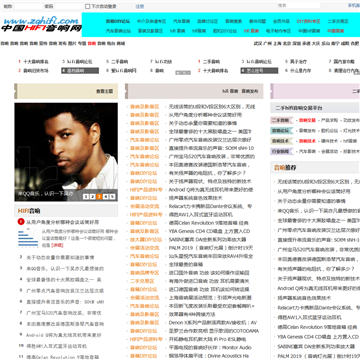This screenshot has width=360, height=360.
Task: Open 音响及影音区 in the navigation bar's second row
Action: (150, 31)
